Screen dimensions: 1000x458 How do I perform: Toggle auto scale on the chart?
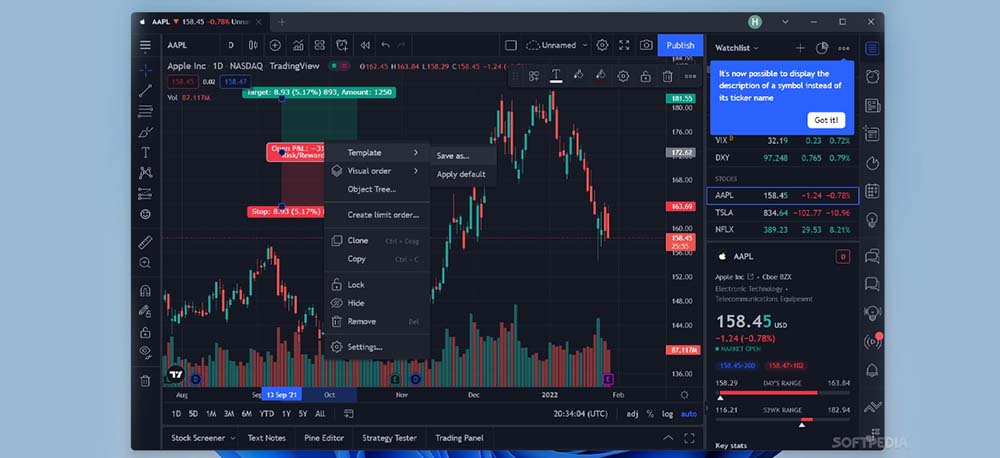[x=689, y=414]
